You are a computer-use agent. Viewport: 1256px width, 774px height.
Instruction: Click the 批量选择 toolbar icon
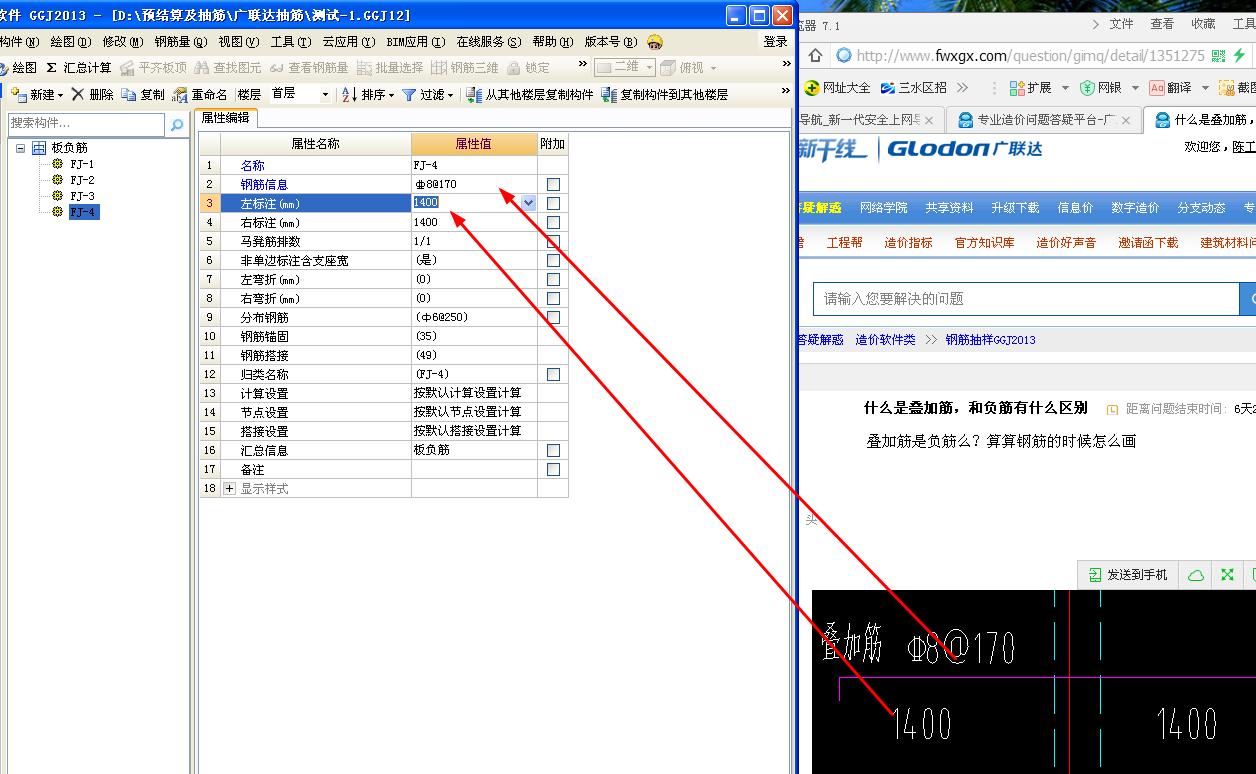(364, 68)
